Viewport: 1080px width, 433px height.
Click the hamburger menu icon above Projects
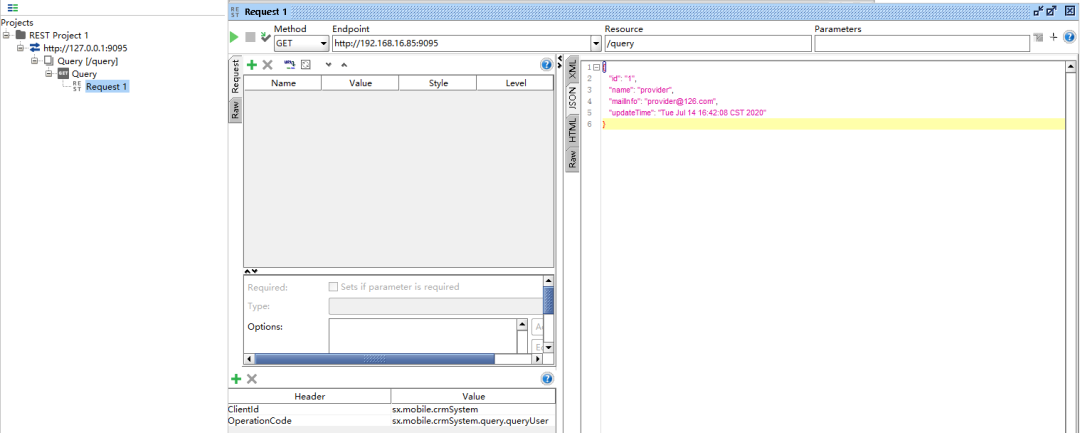click(x=12, y=8)
